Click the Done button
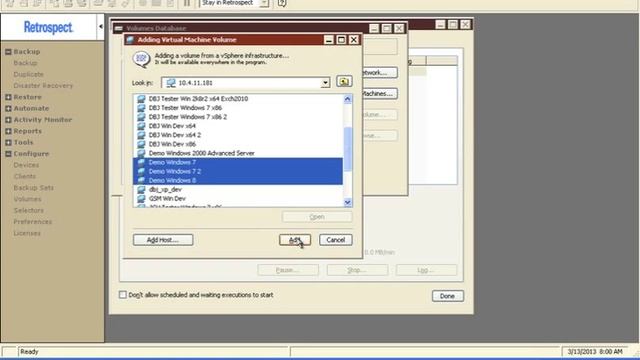This screenshot has width=640, height=360. (448, 296)
